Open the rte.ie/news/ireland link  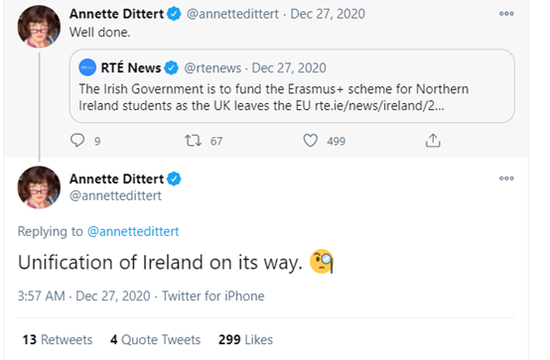point(379,106)
